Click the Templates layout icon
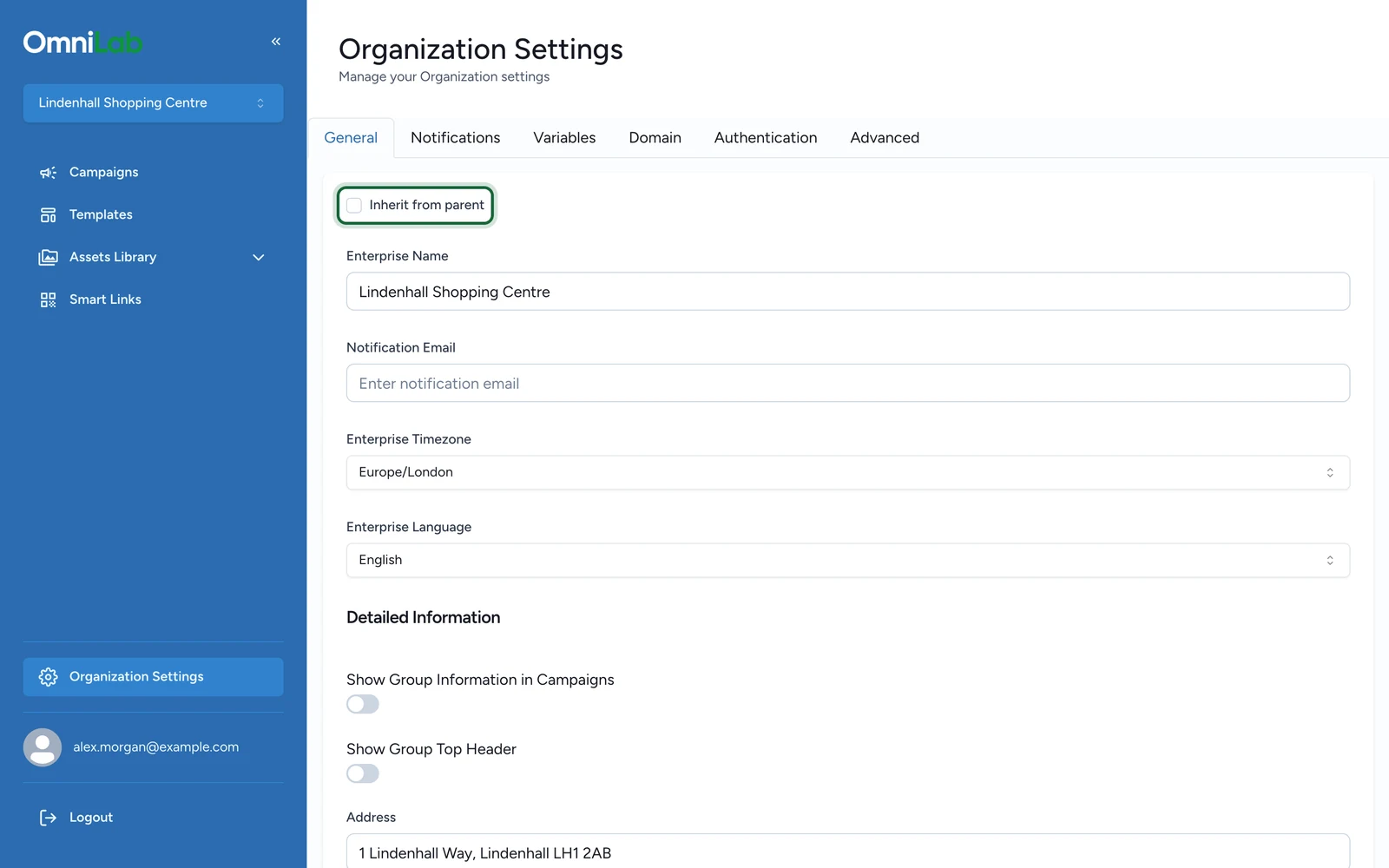 (x=48, y=215)
